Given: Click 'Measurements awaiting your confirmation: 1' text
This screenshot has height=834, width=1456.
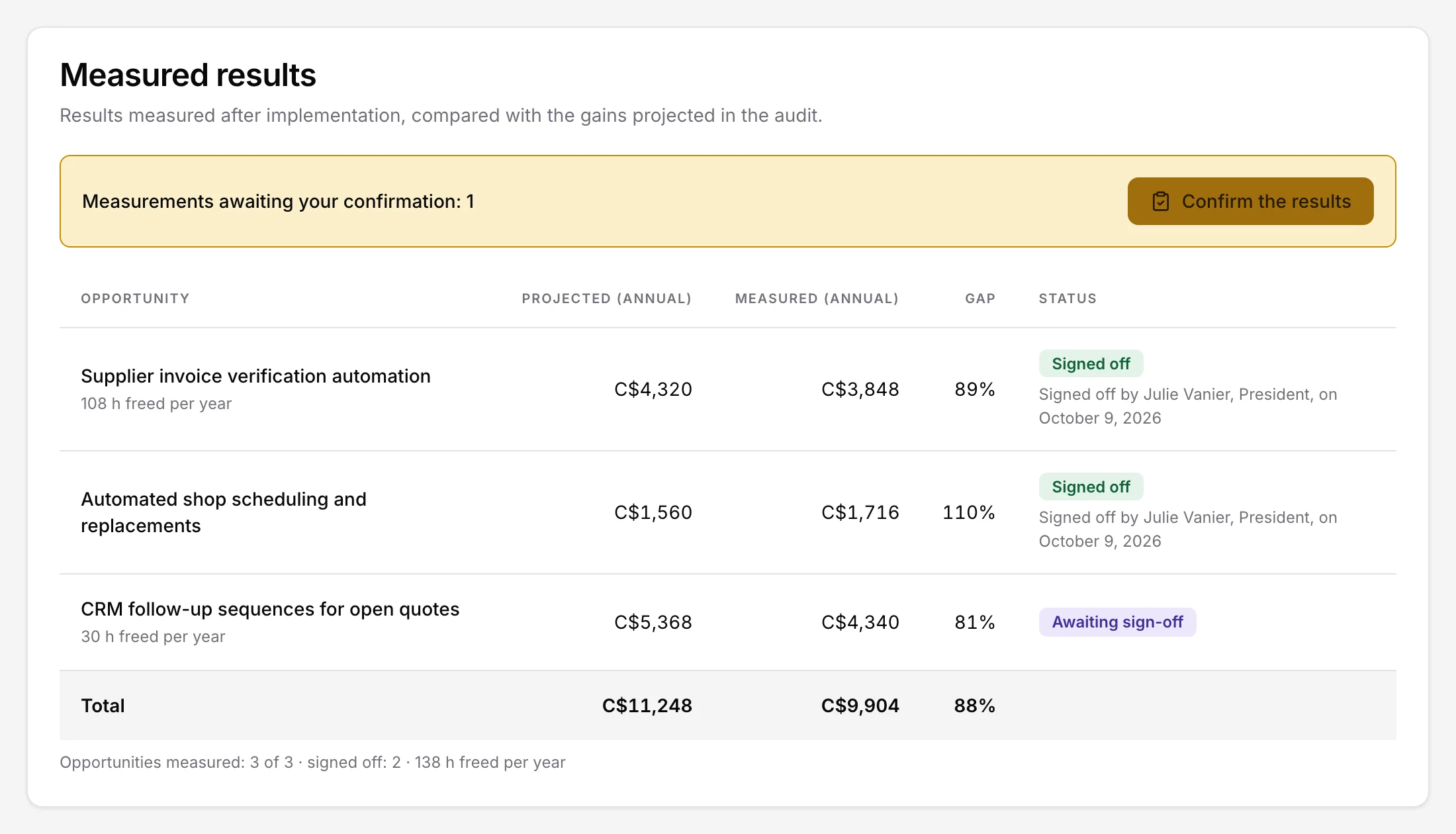Looking at the screenshot, I should click(278, 201).
